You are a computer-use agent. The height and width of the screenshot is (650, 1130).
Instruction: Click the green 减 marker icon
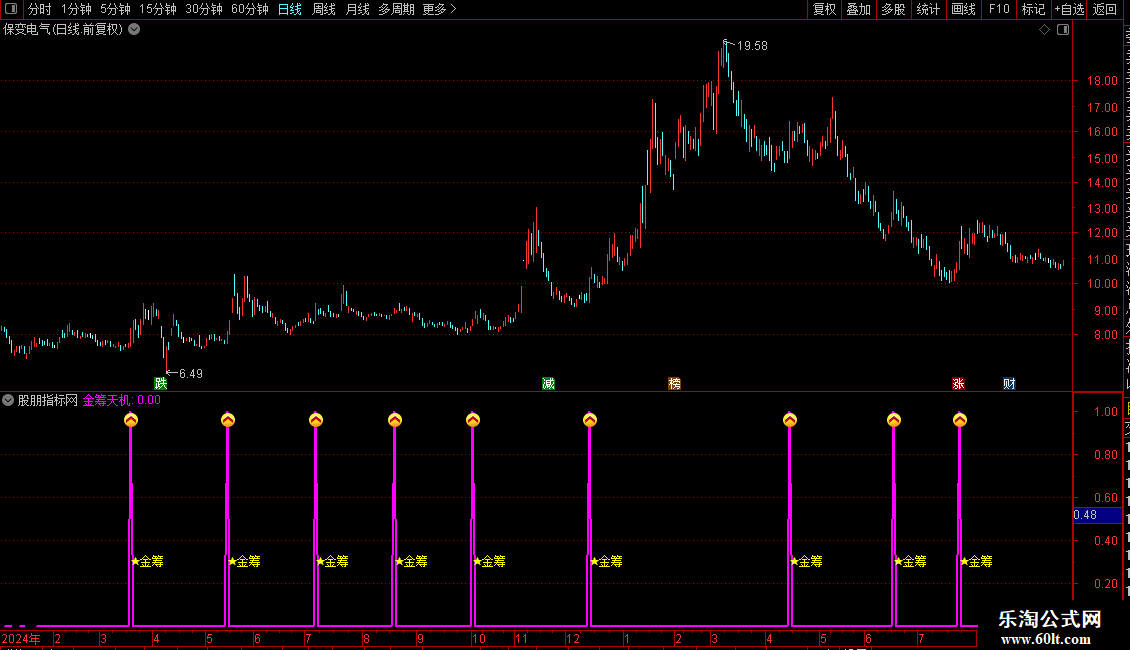[x=548, y=383]
